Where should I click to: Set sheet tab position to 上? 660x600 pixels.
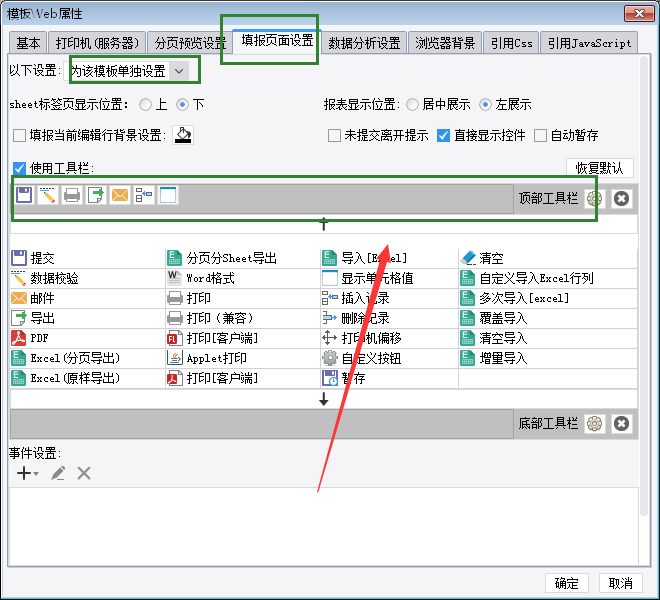146,104
